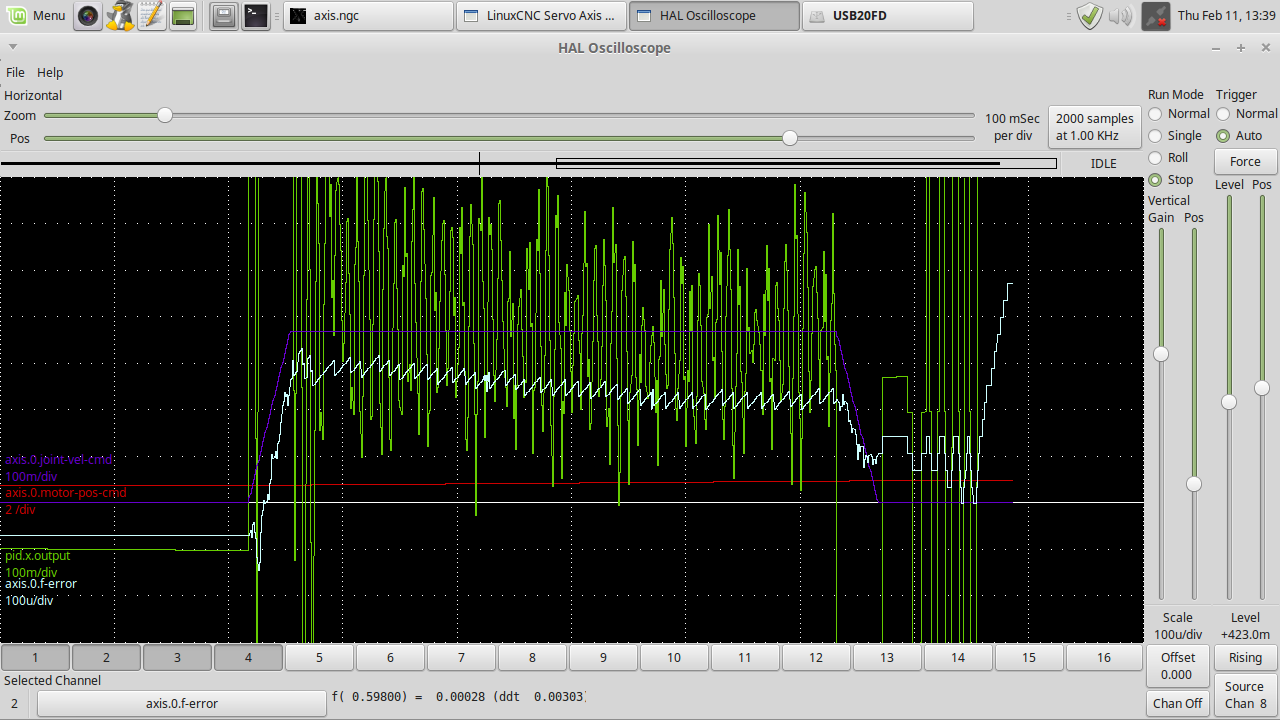This screenshot has width=1280, height=720.
Task: Select channel 1 button
Action: (35, 657)
